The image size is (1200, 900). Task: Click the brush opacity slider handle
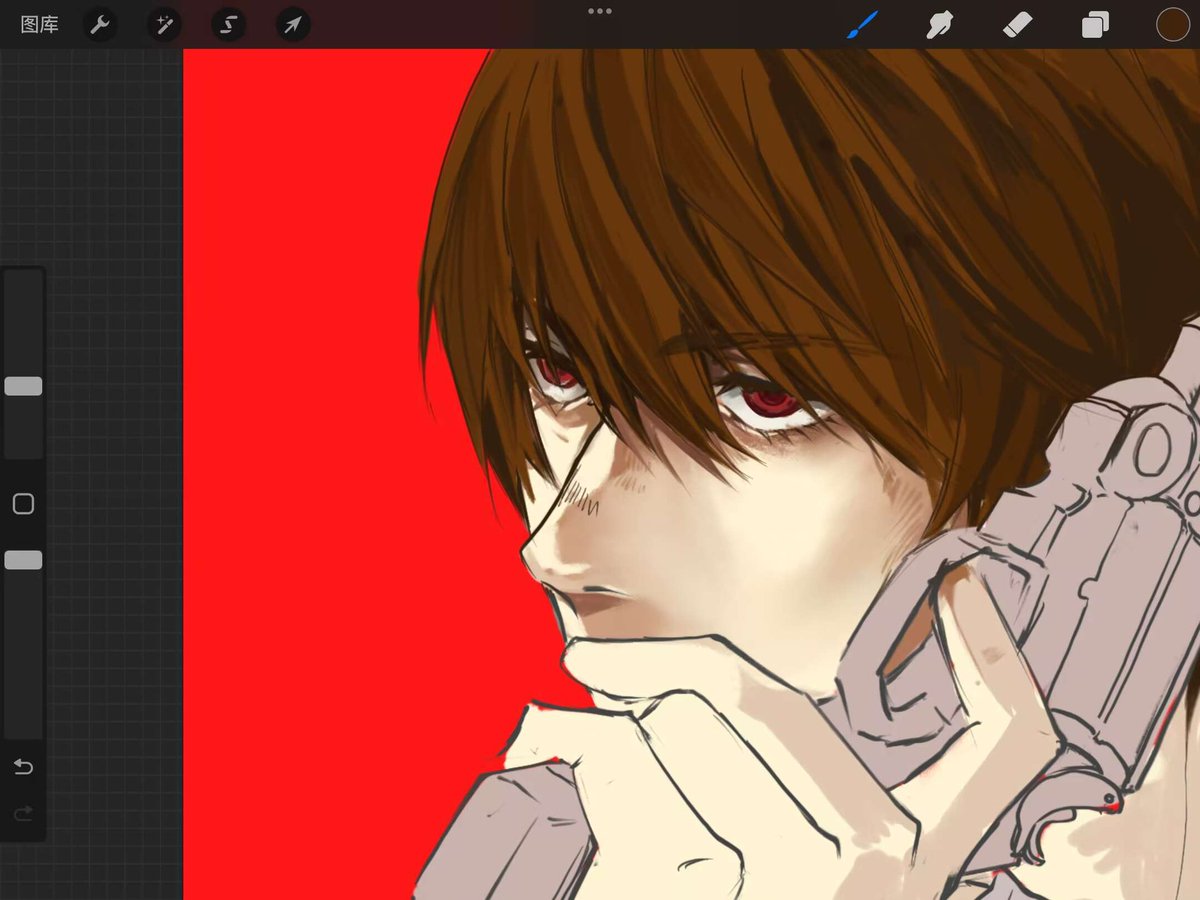[23, 560]
